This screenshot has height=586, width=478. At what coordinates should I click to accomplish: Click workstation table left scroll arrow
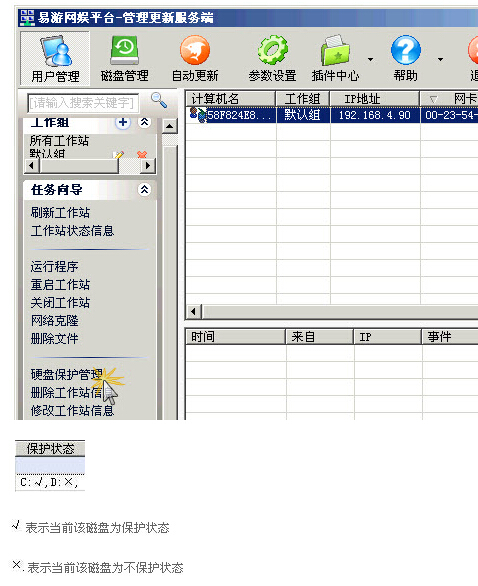(194, 311)
